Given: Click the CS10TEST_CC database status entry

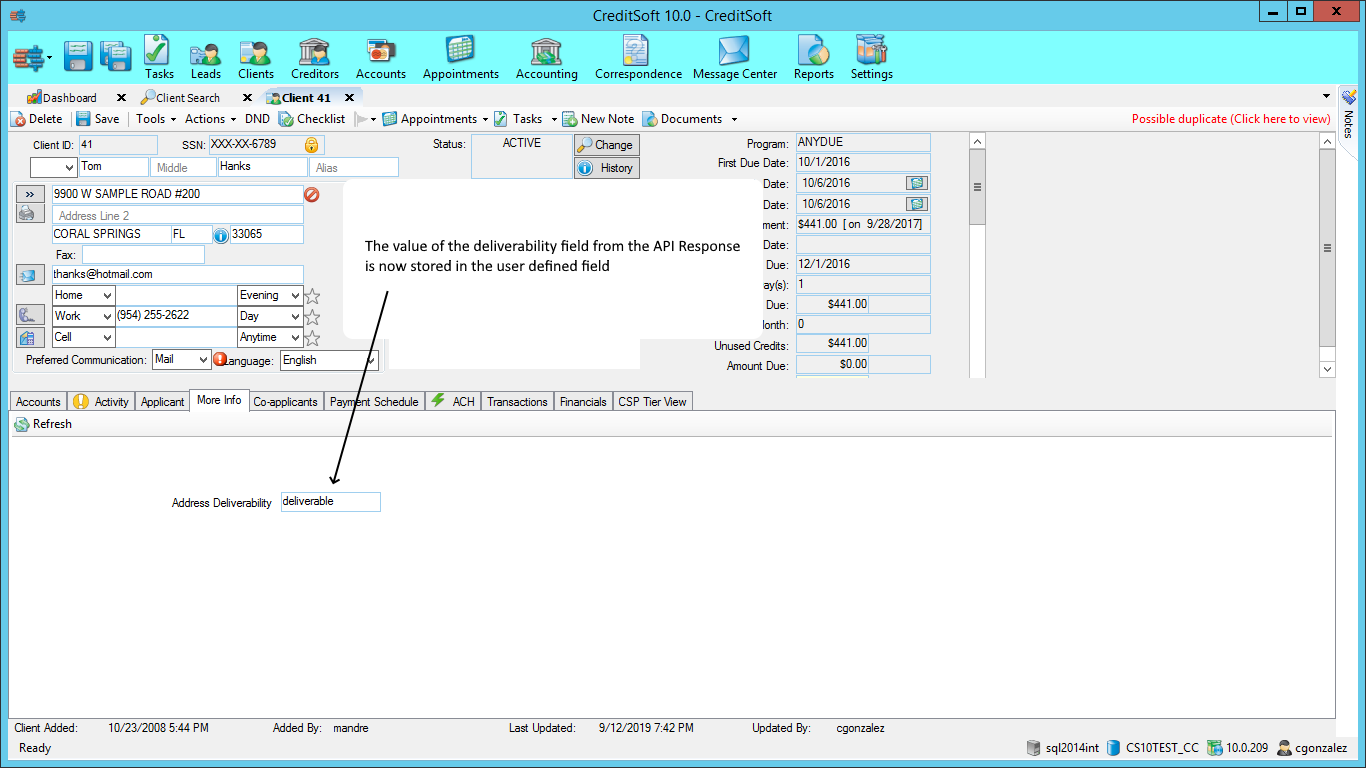Looking at the screenshot, I should pos(1152,748).
